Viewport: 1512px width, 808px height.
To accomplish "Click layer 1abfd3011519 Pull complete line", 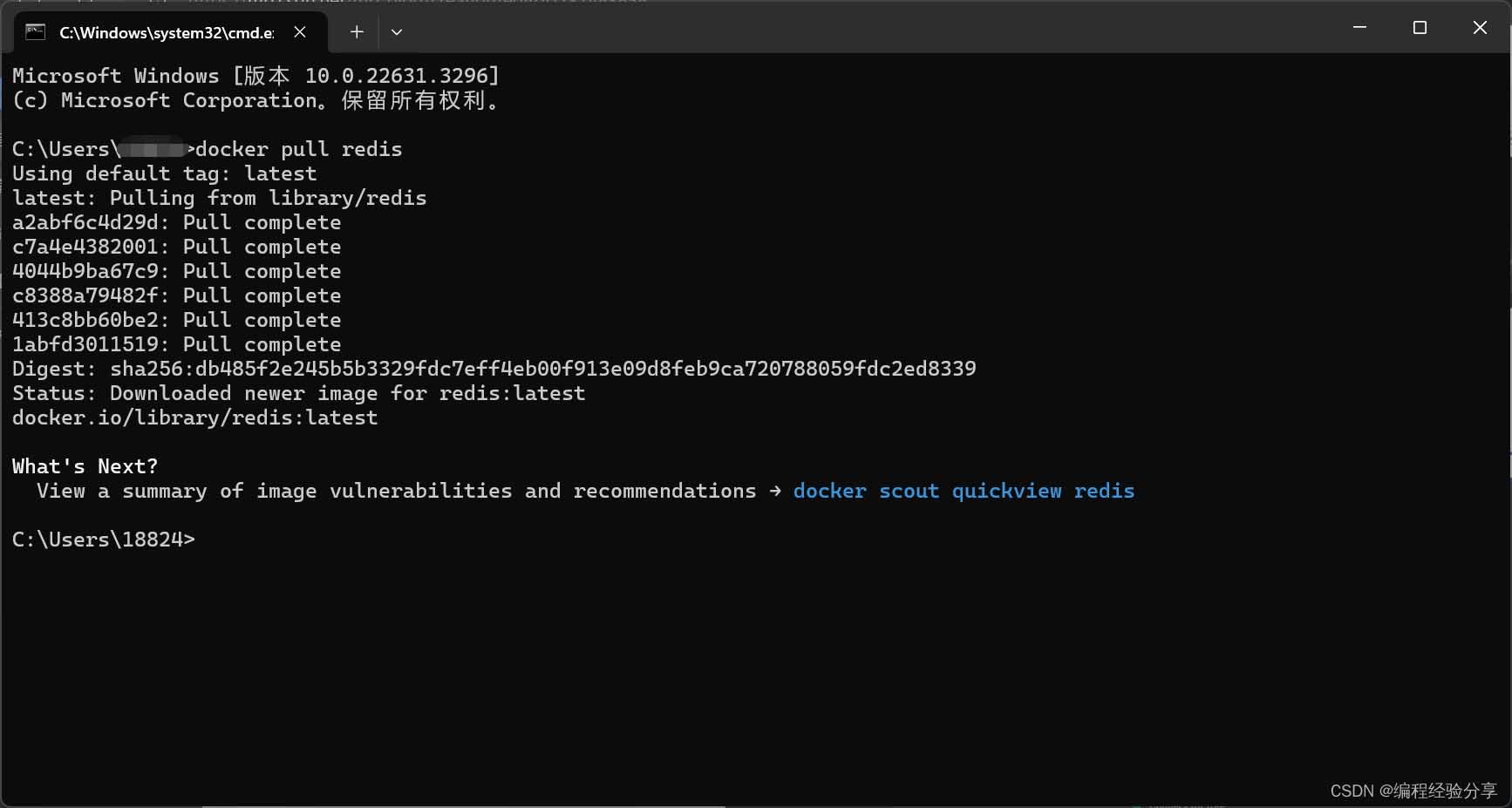I will tap(177, 344).
